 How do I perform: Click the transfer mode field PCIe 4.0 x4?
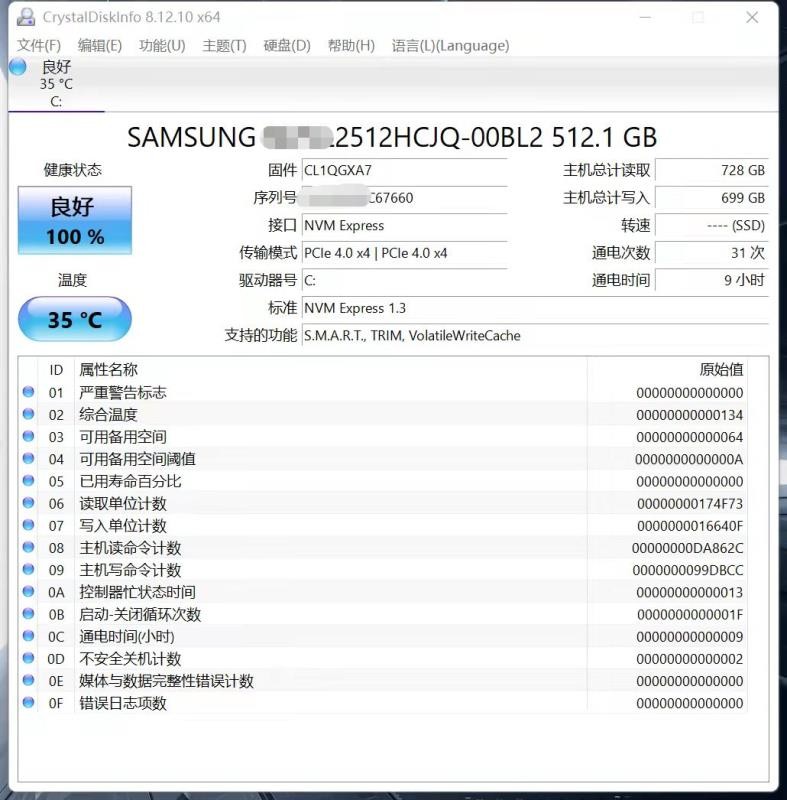(404, 253)
